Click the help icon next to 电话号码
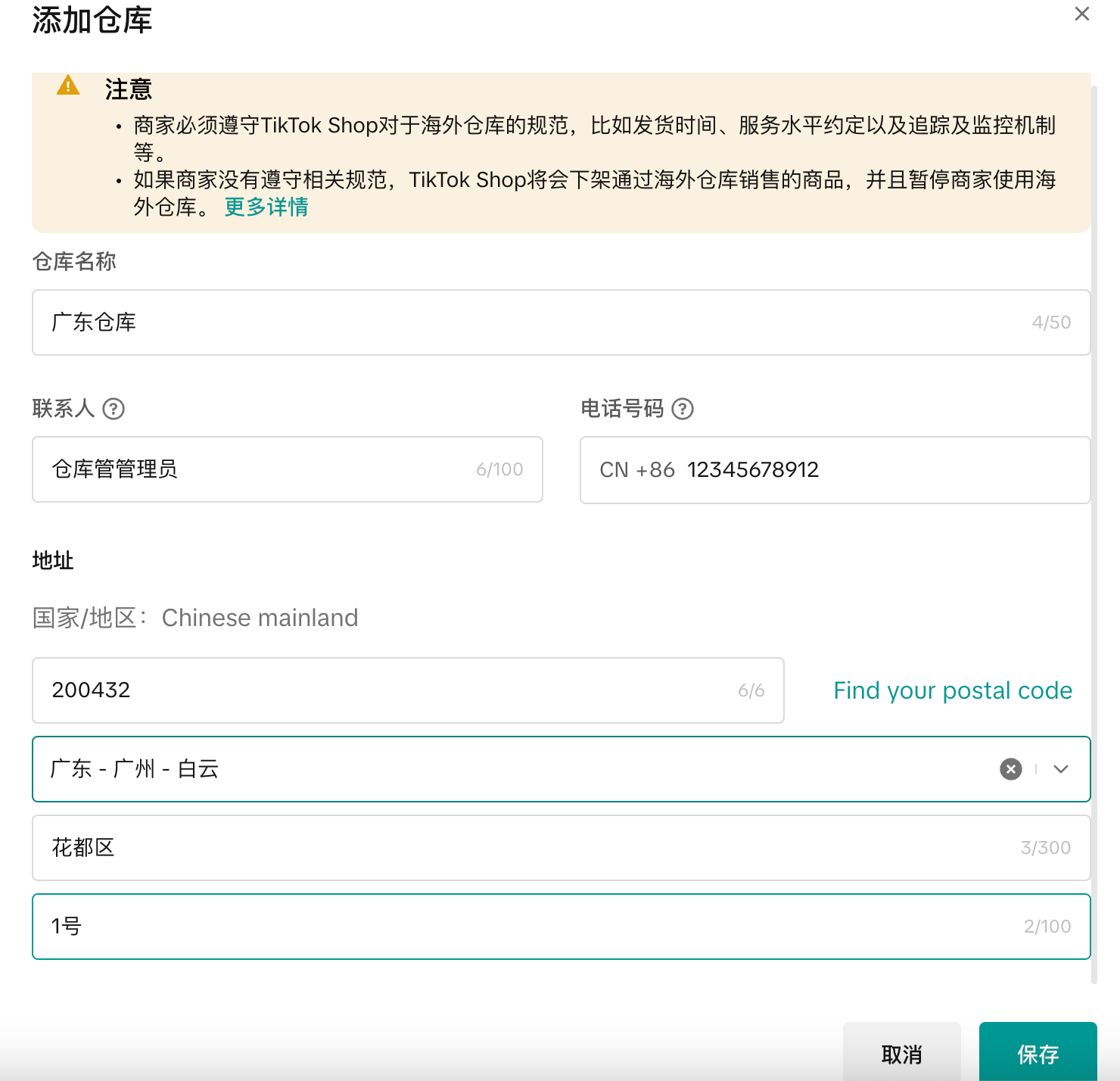This screenshot has width=1120, height=1081. (683, 409)
